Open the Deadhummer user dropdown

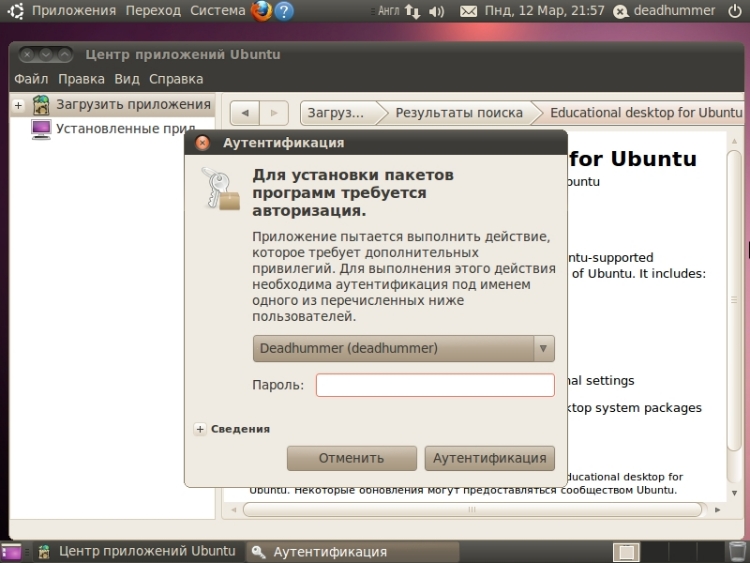point(403,348)
